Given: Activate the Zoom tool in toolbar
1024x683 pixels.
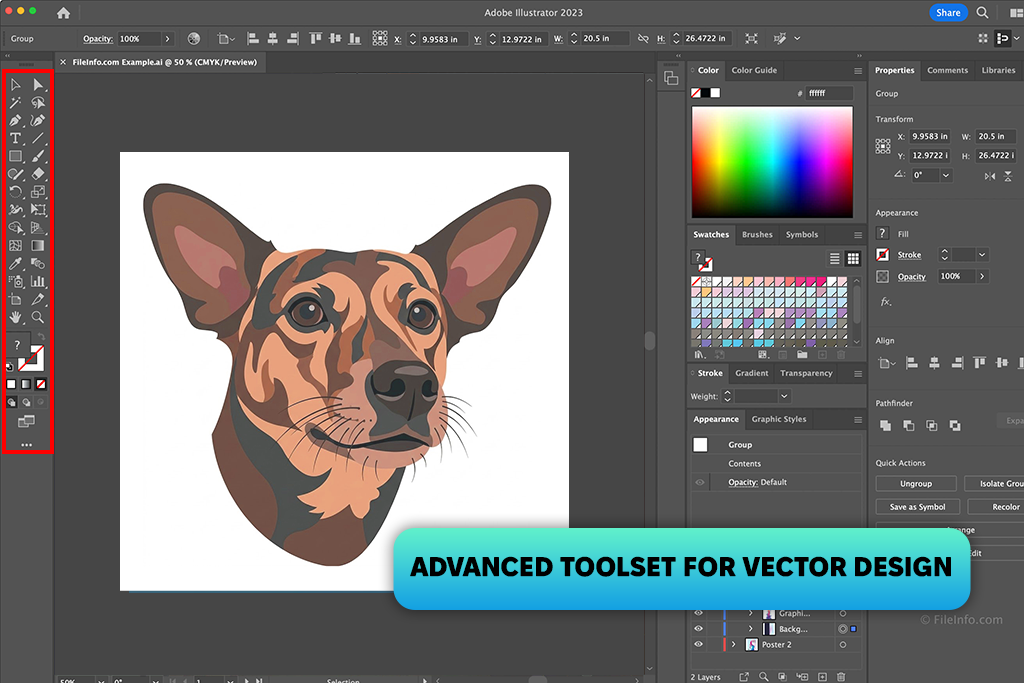Looking at the screenshot, I should pos(38,317).
